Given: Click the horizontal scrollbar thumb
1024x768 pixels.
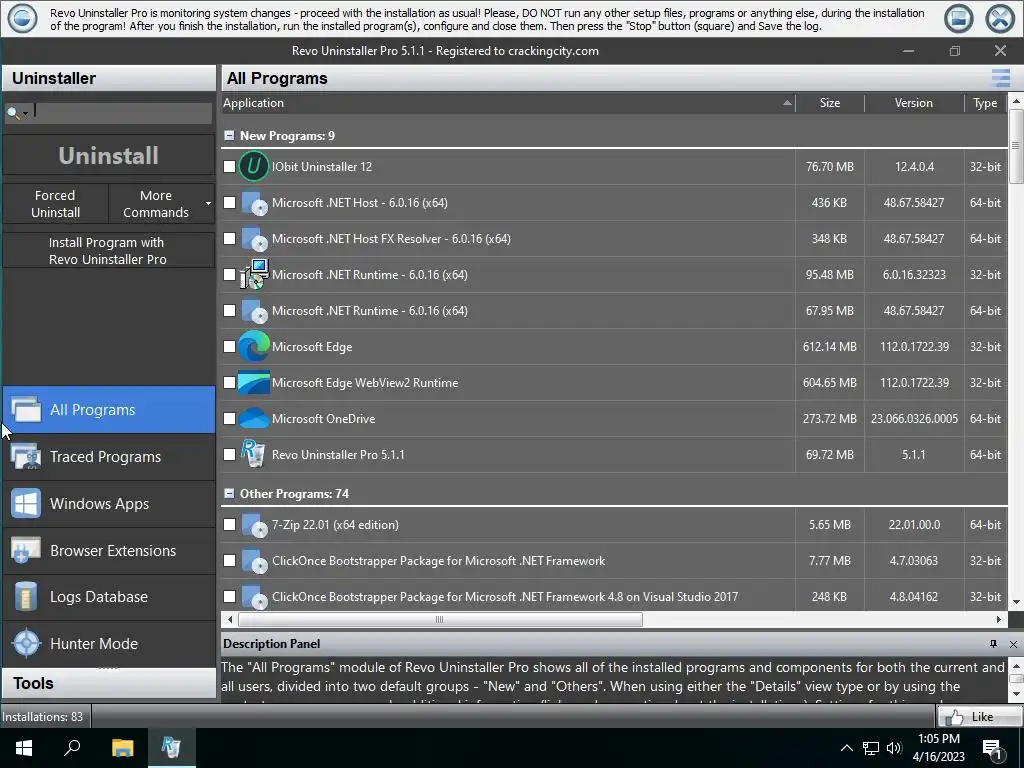Looking at the screenshot, I should point(440,619).
